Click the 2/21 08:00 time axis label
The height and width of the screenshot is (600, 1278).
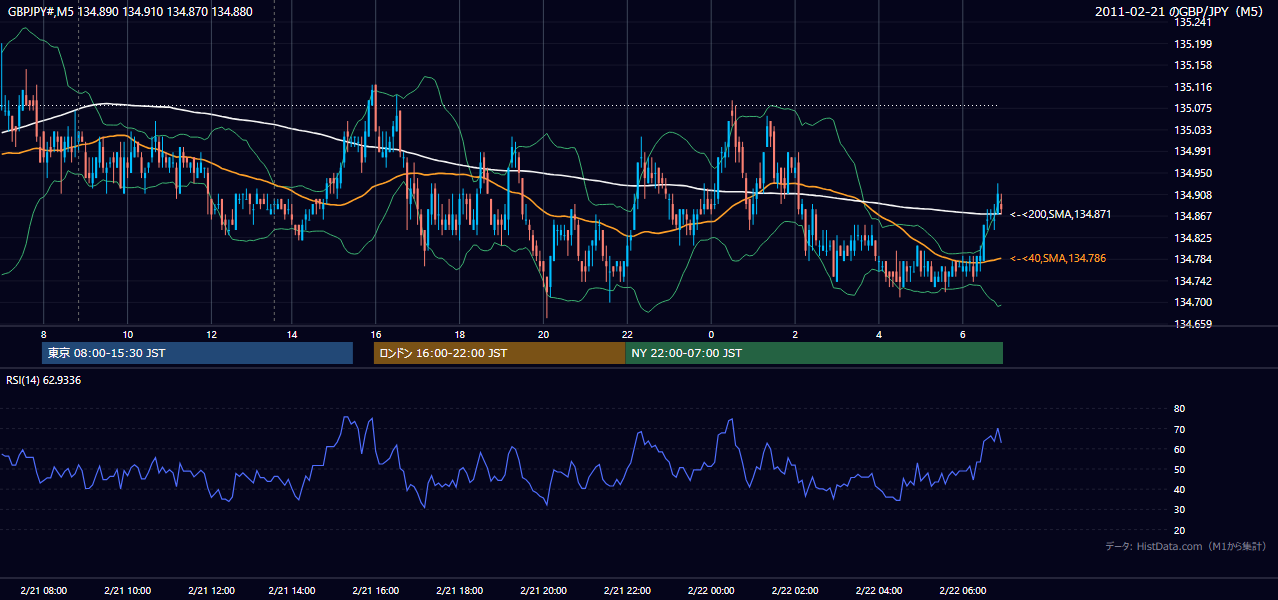(43, 590)
